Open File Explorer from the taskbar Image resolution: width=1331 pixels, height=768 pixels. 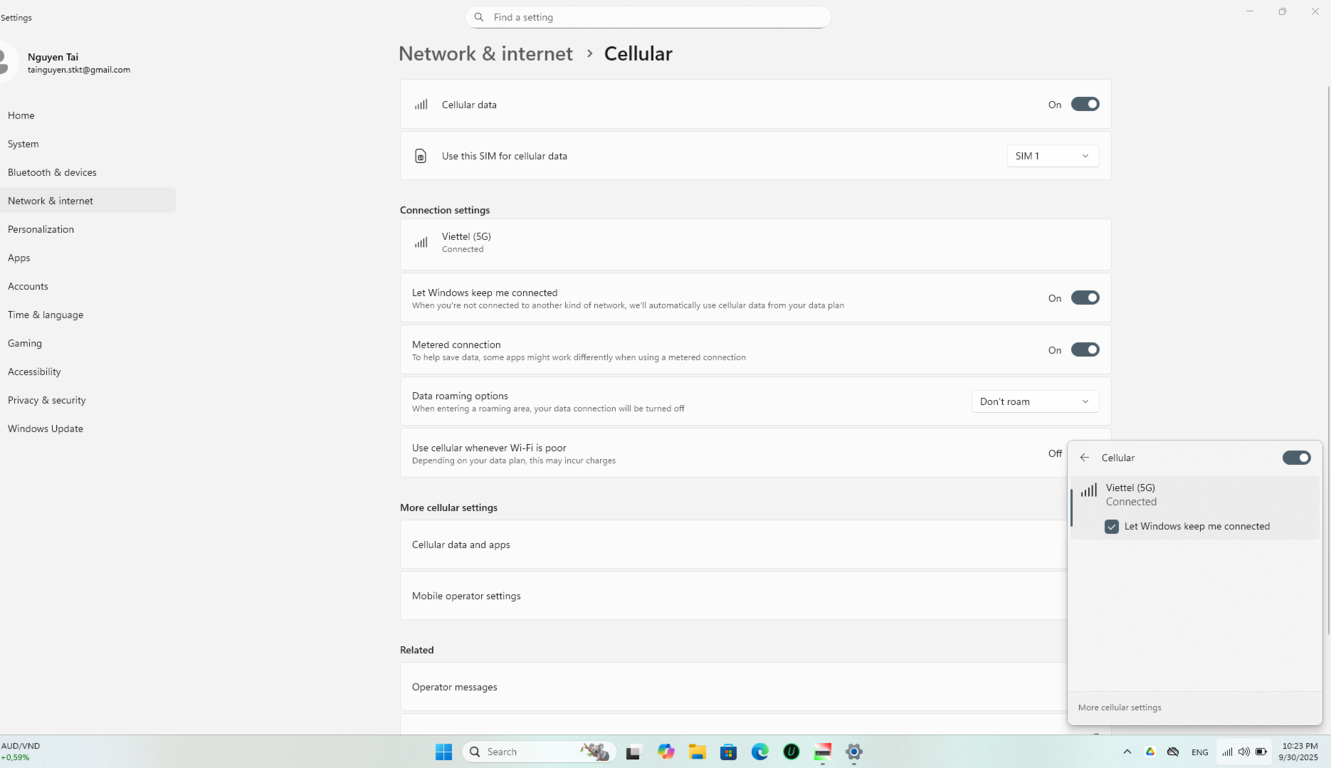(697, 752)
